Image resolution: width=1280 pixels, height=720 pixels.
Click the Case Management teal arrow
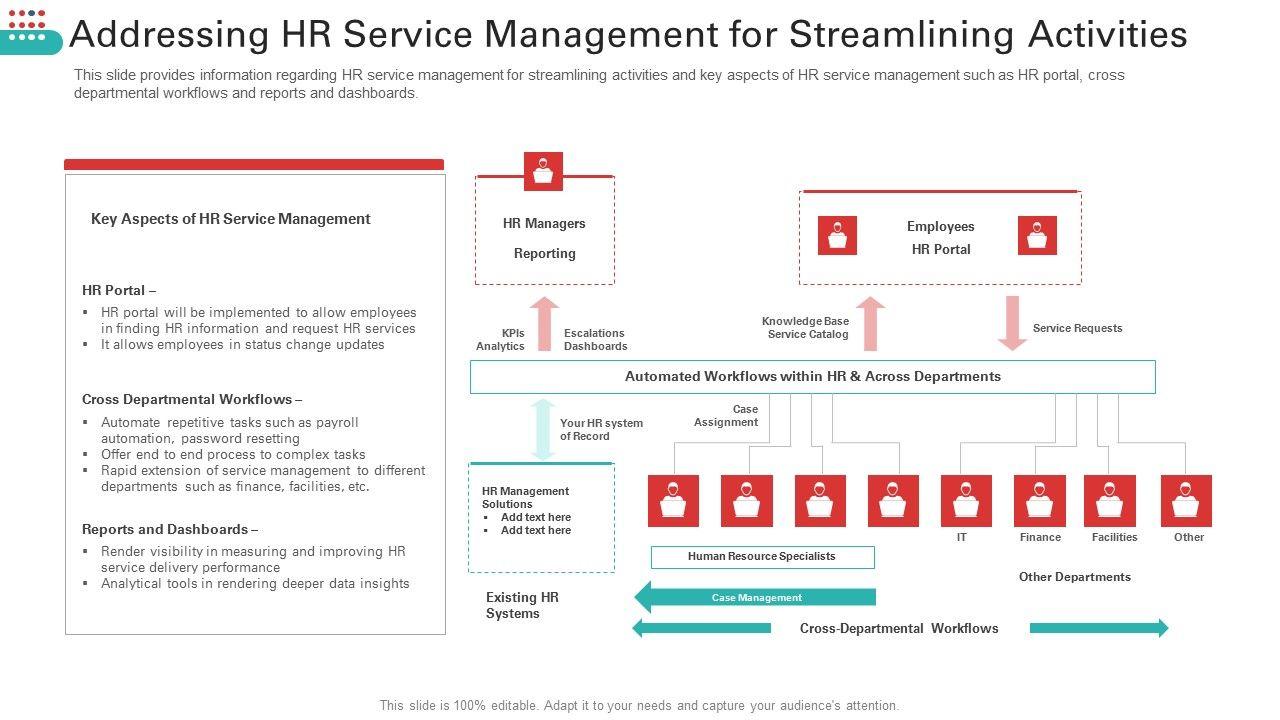pos(755,597)
